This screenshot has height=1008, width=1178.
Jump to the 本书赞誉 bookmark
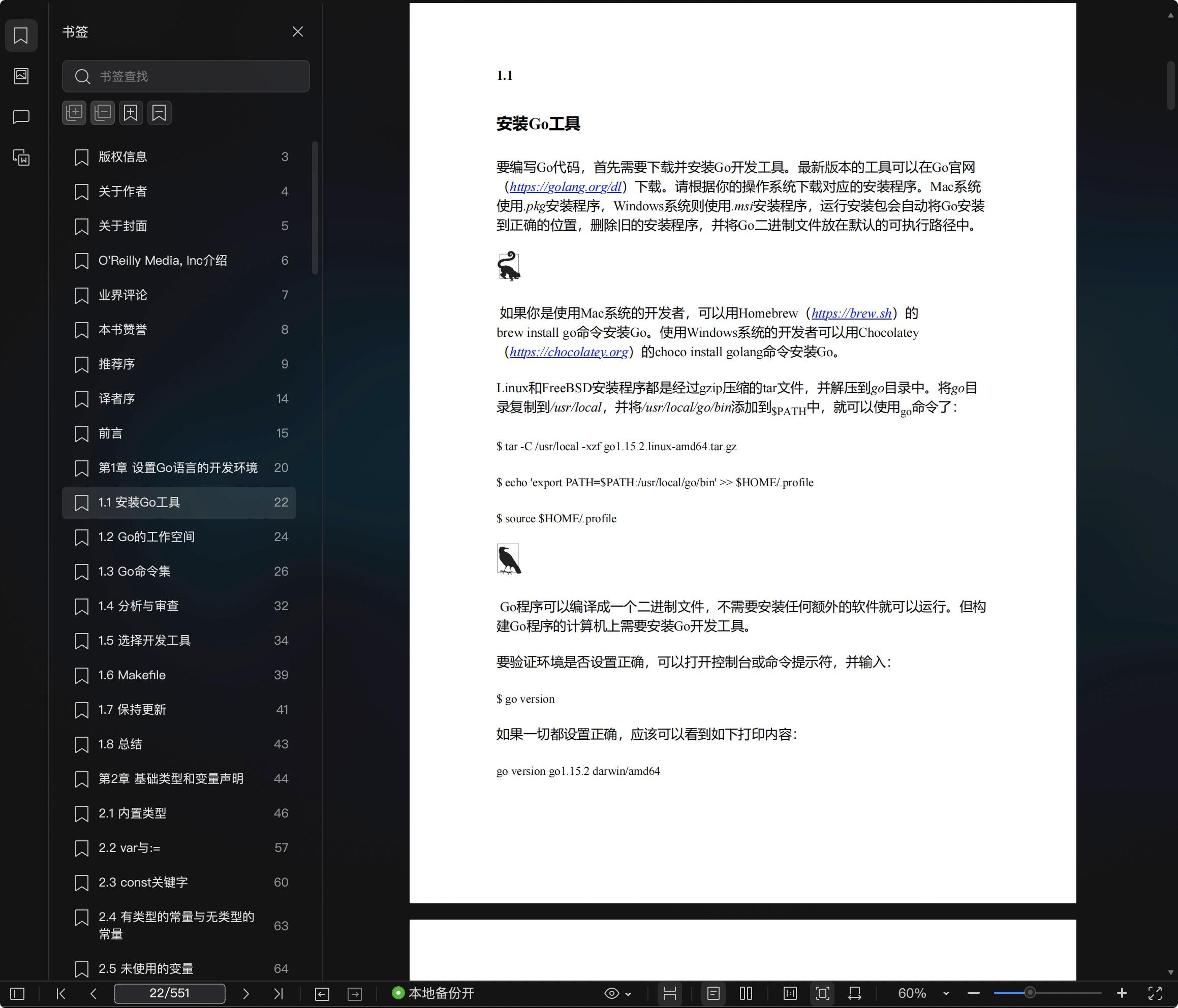(179, 330)
